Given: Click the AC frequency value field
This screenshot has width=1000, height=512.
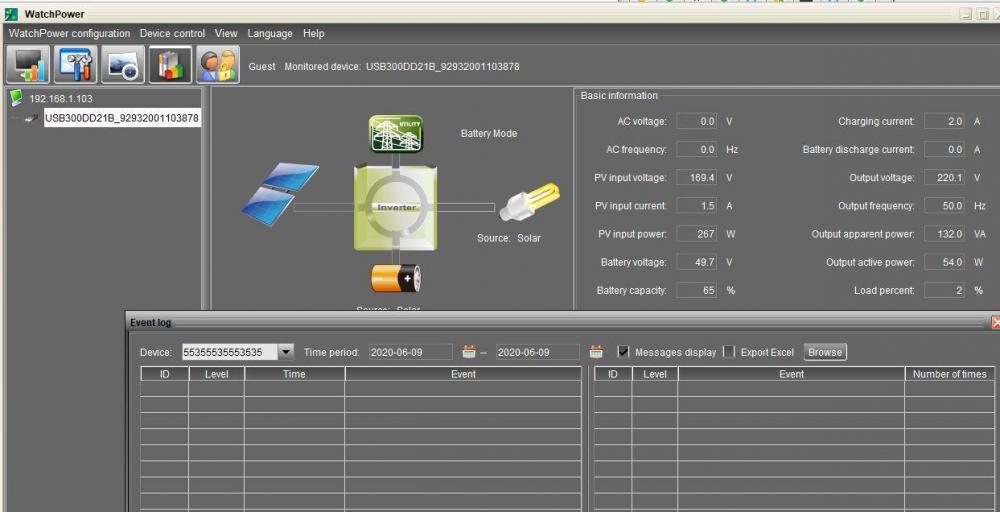Looking at the screenshot, I should [x=696, y=149].
